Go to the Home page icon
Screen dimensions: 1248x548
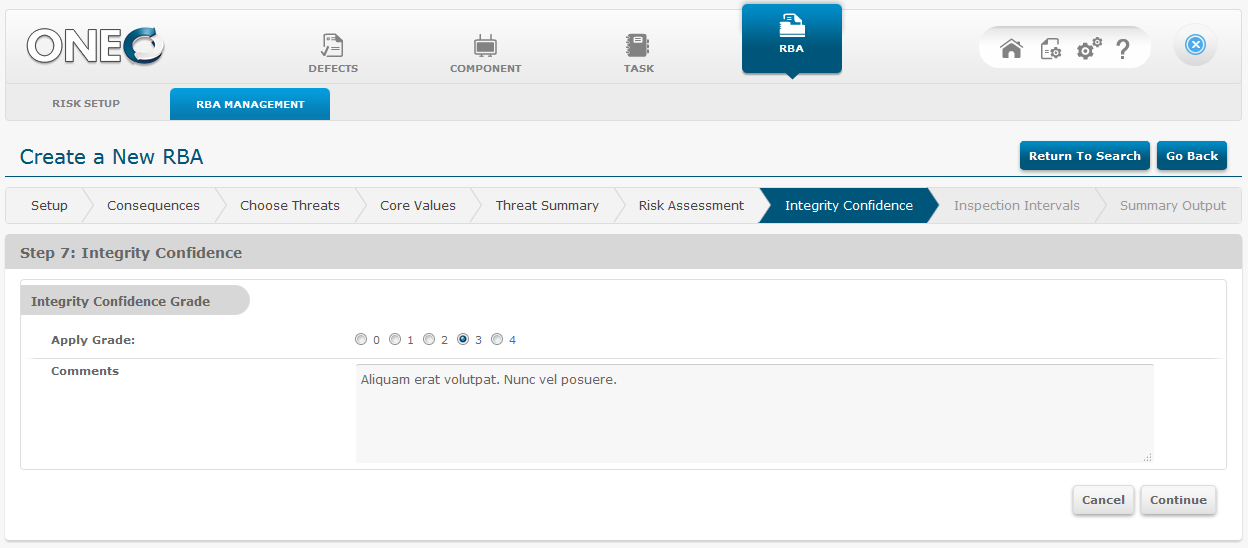1011,48
